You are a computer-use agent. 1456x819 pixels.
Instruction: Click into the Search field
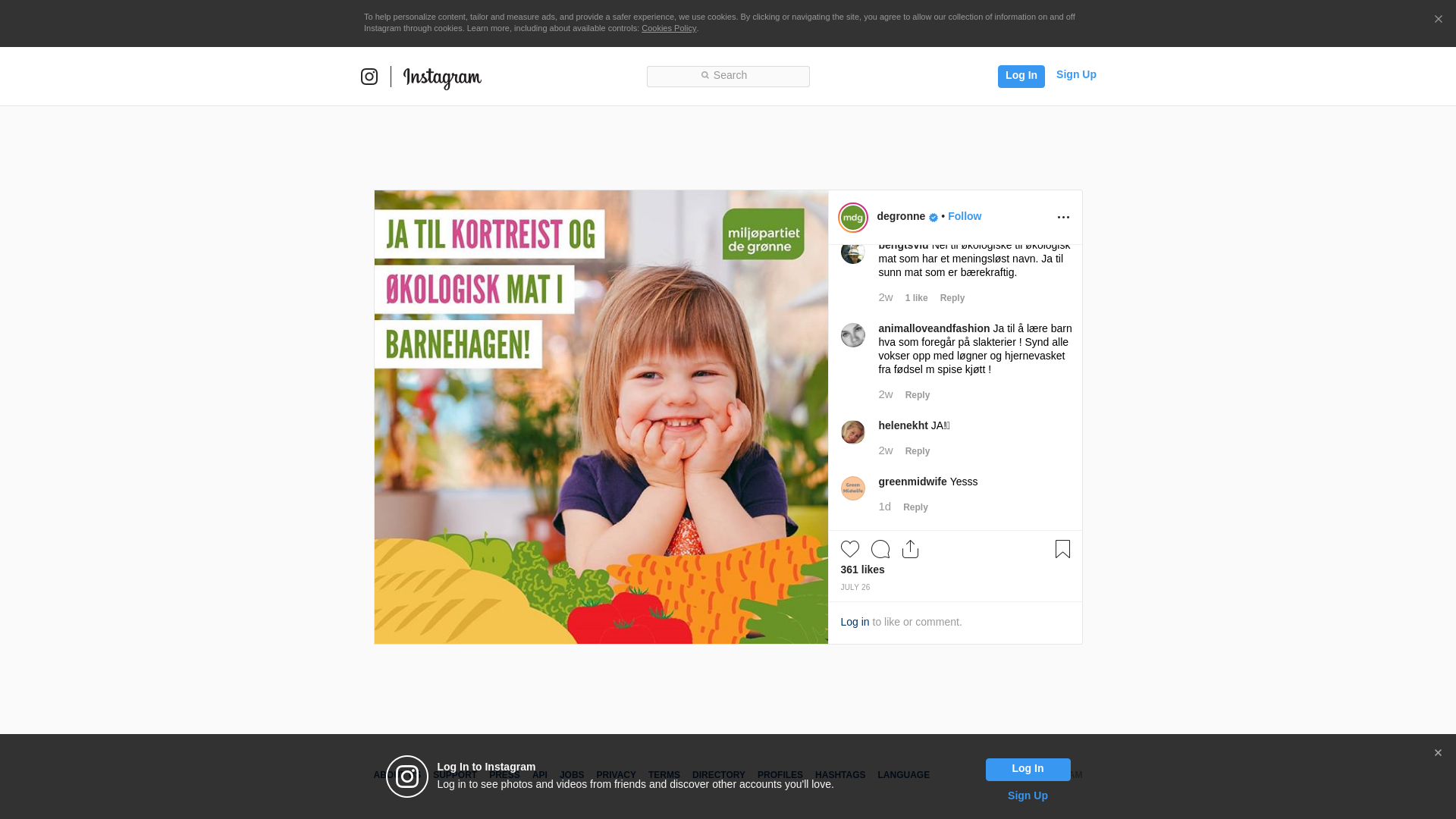728,76
